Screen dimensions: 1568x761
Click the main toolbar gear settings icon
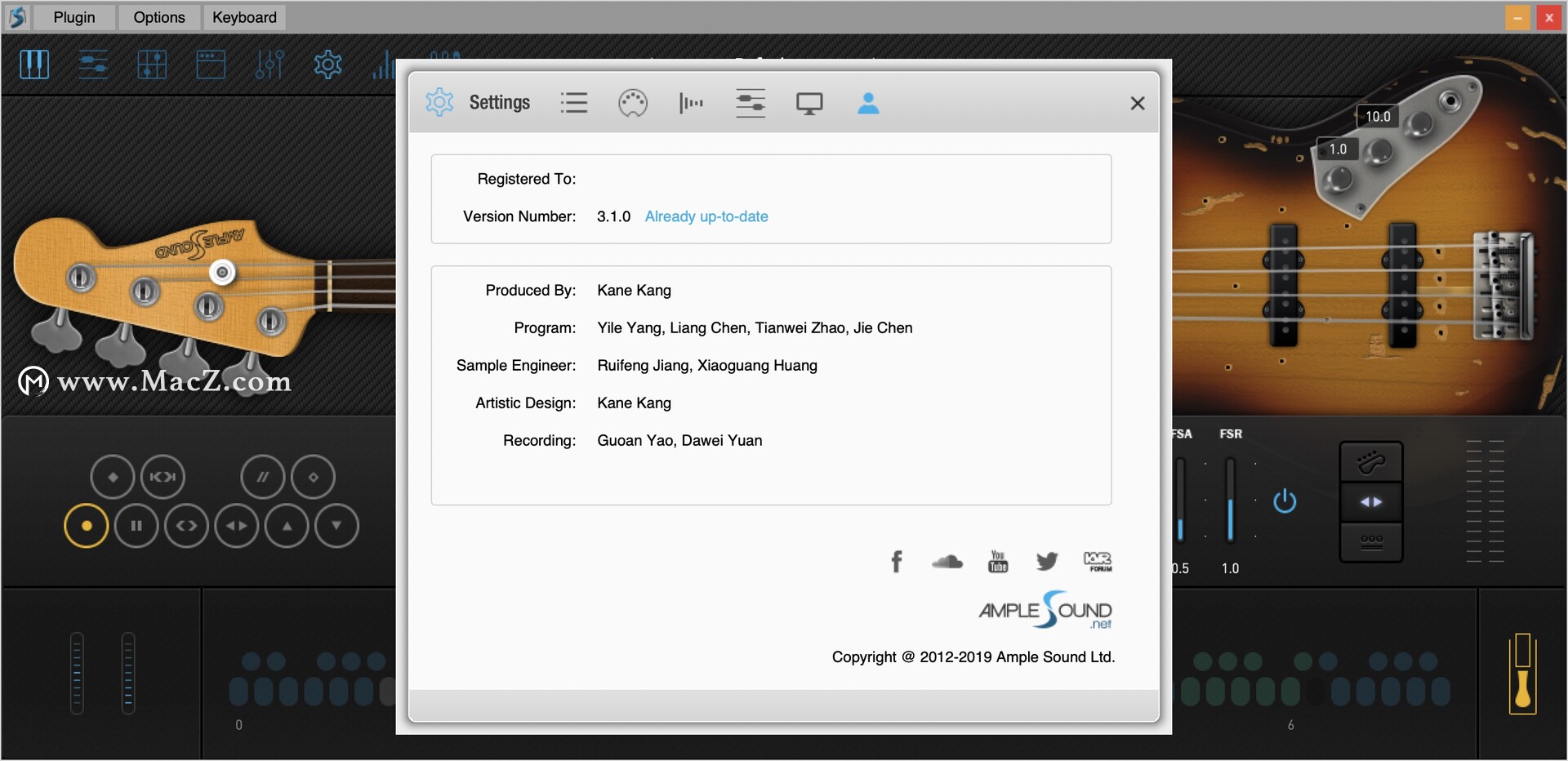pos(328,65)
